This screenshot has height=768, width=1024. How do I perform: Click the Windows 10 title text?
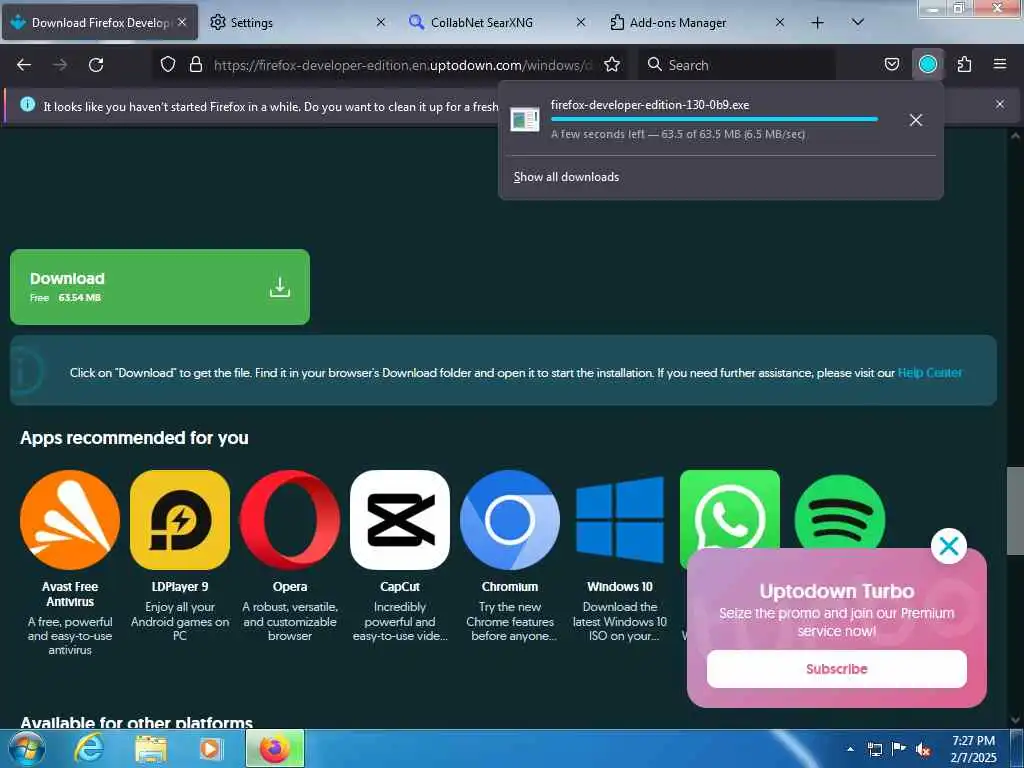[x=620, y=587]
